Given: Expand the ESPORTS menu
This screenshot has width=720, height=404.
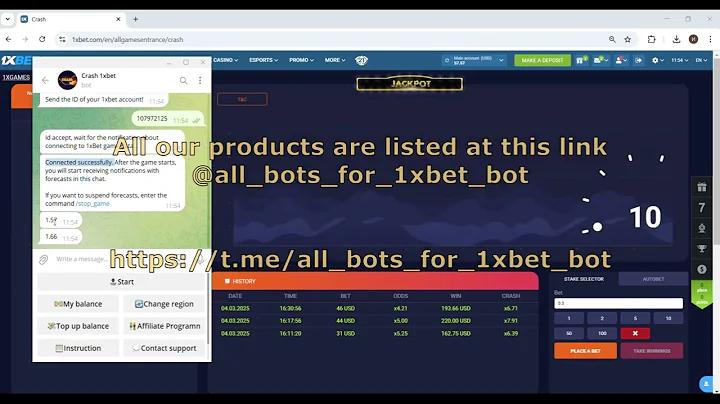Looking at the screenshot, I should tap(264, 60).
